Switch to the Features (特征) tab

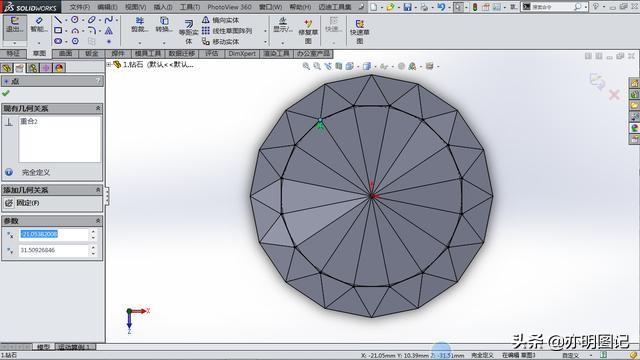coord(13,53)
